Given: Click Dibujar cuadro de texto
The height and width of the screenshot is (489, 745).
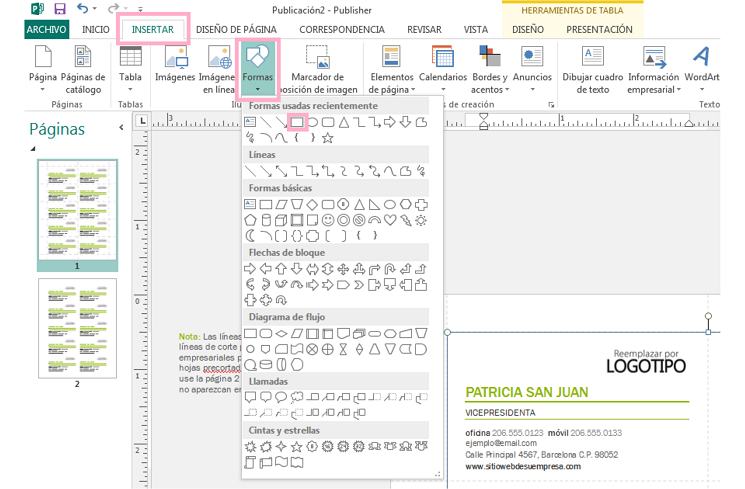Looking at the screenshot, I should pyautogui.click(x=592, y=69).
